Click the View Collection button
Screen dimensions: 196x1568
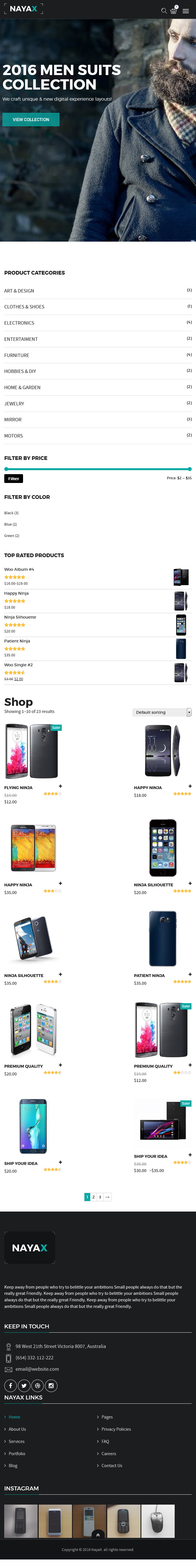click(x=31, y=119)
